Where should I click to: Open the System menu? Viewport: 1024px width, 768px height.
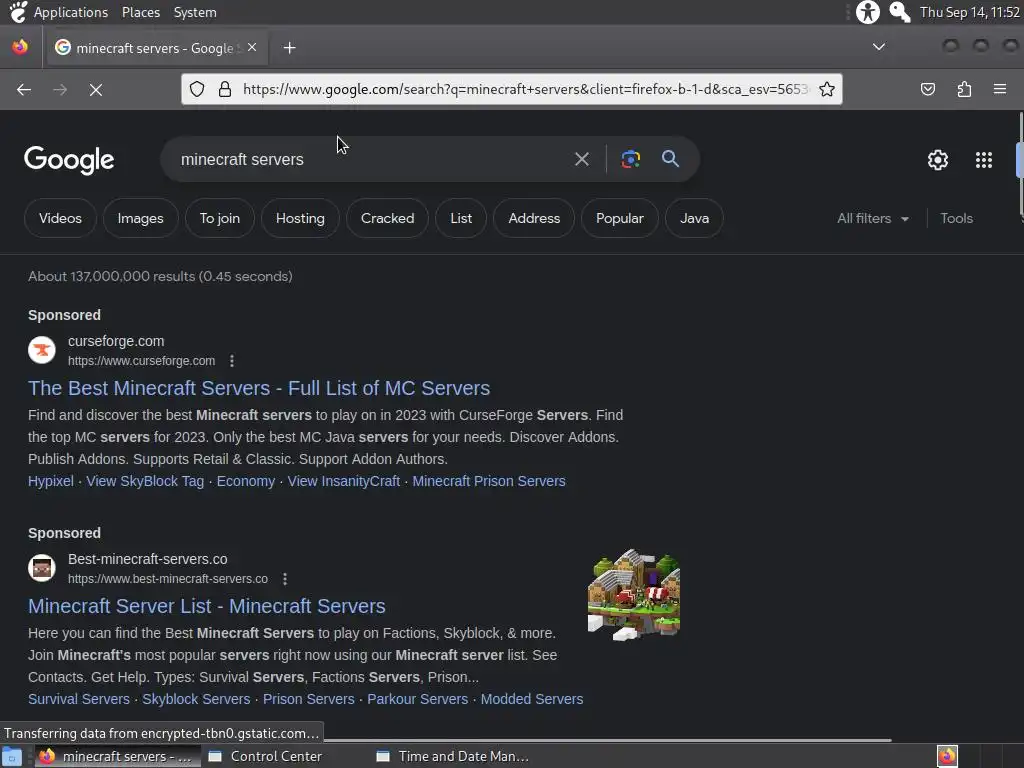pos(195,12)
